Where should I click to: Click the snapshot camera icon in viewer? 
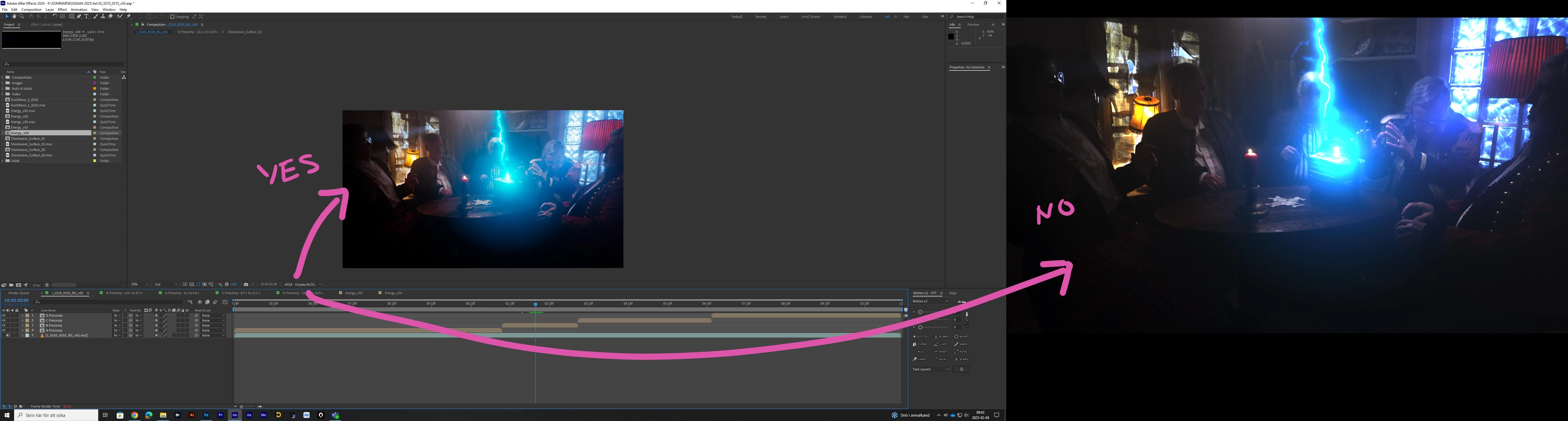coord(246,284)
